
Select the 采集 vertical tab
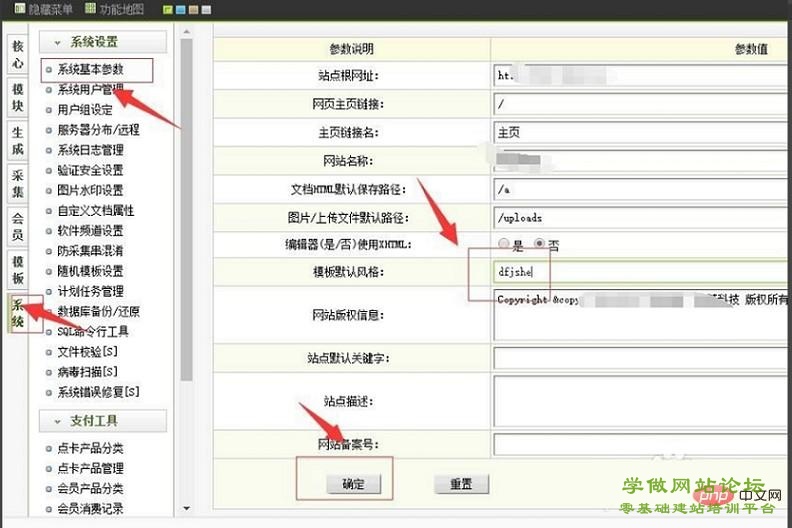click(18, 183)
